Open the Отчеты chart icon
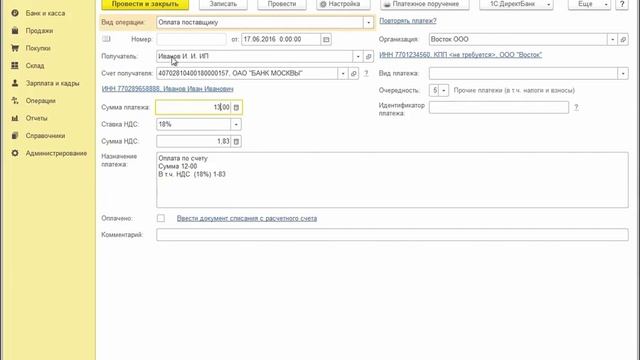 [15, 118]
